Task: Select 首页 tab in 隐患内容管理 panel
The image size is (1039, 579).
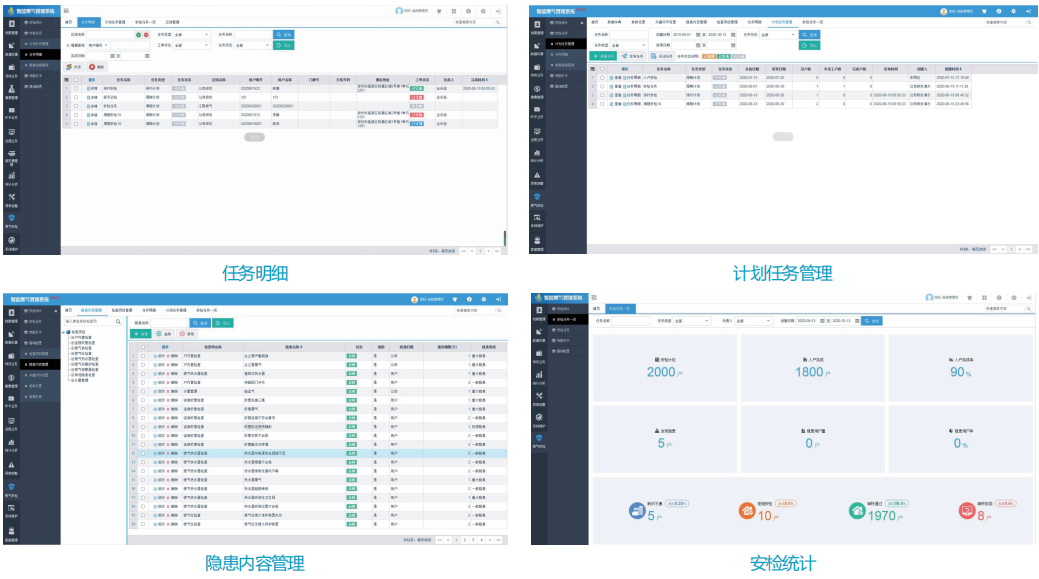Action: (x=67, y=310)
